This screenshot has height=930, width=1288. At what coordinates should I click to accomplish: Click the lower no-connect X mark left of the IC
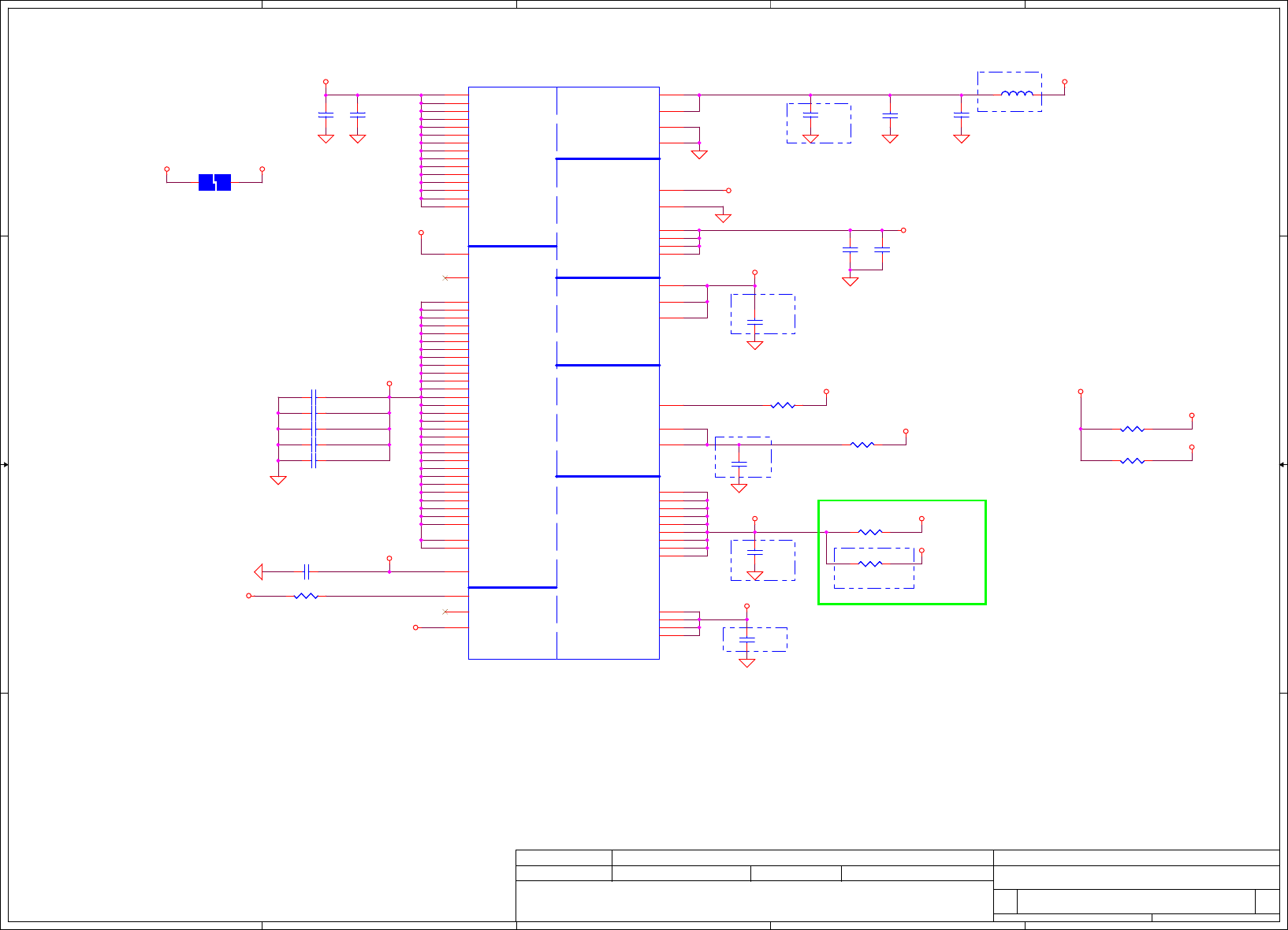click(x=445, y=612)
